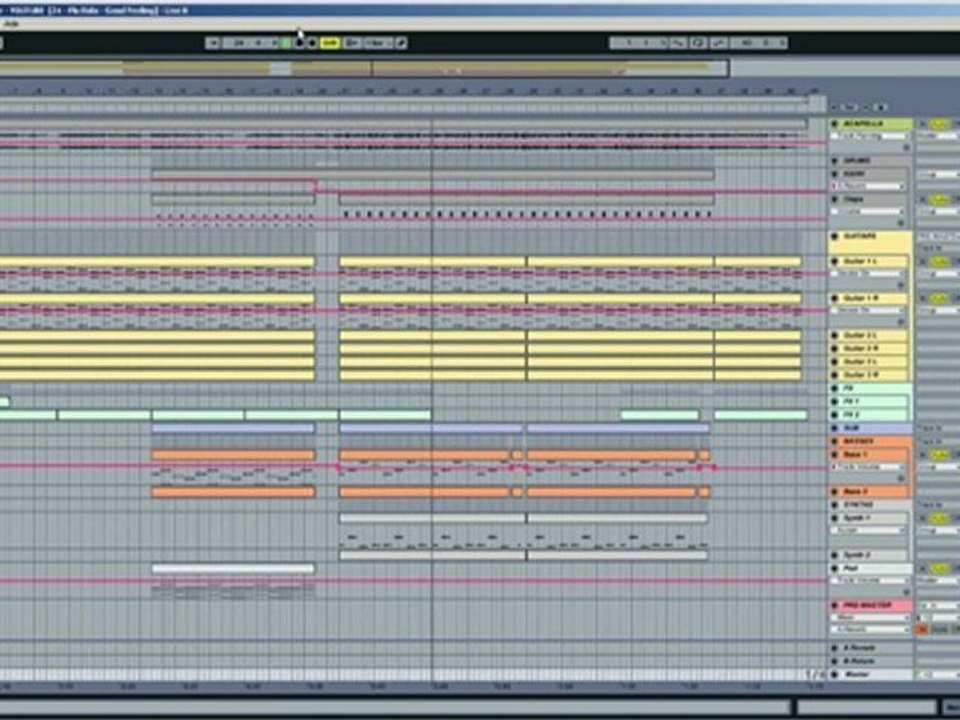
Task: Fold the ACAPELLA track
Action: [x=834, y=124]
